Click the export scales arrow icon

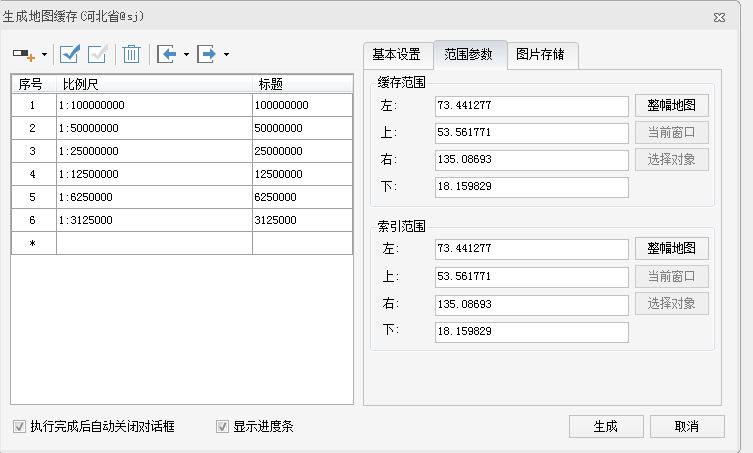206,54
